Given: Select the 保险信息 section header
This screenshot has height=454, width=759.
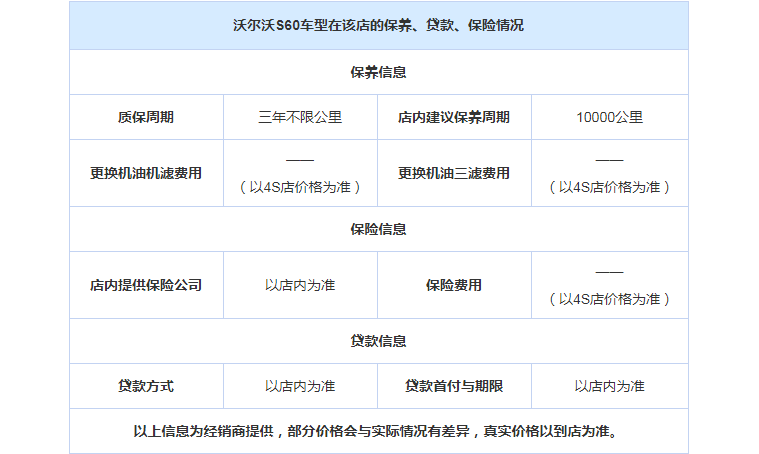Looking at the screenshot, I should point(378,229).
